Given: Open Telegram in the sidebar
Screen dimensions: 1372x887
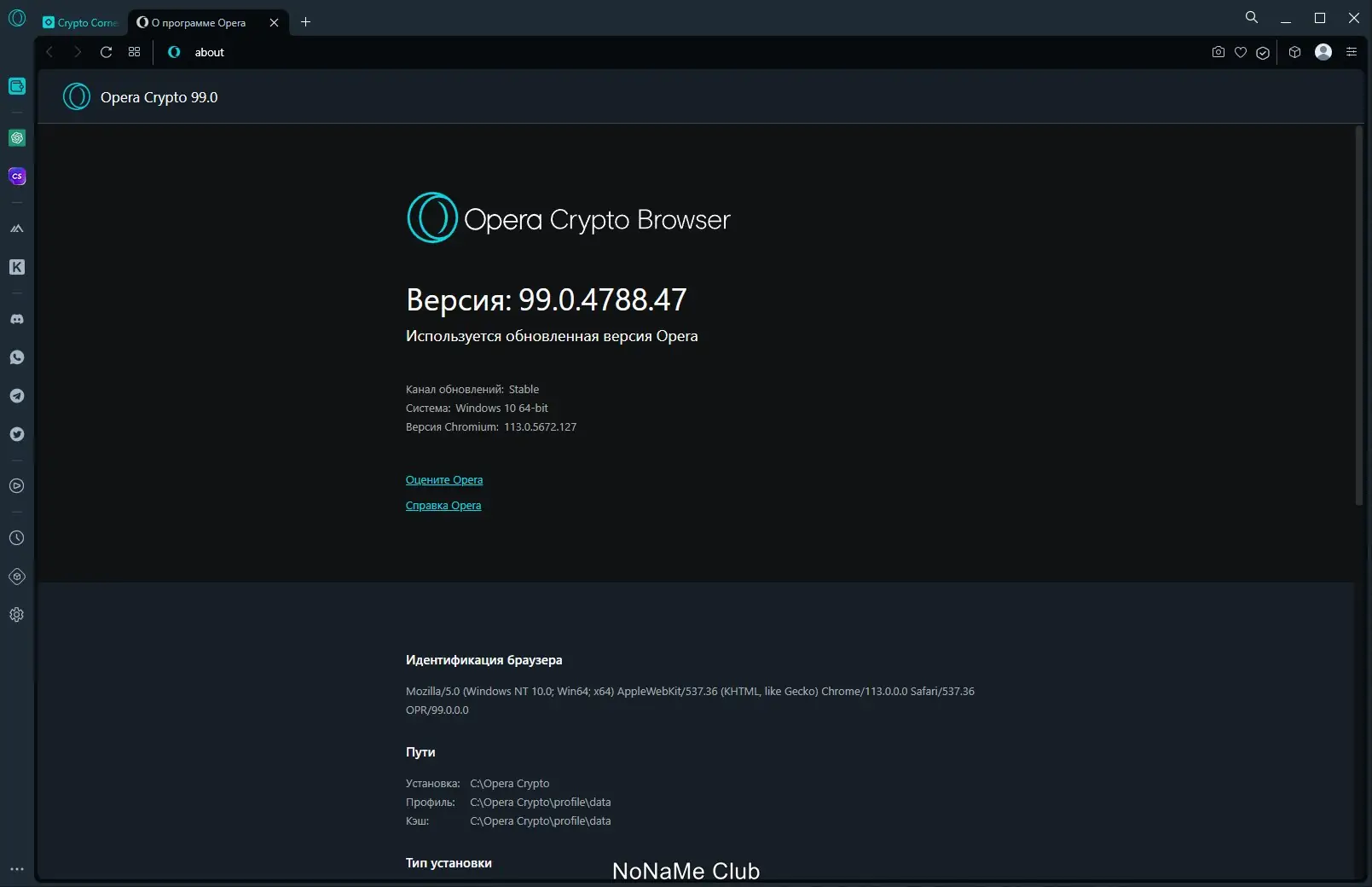Looking at the screenshot, I should (17, 396).
